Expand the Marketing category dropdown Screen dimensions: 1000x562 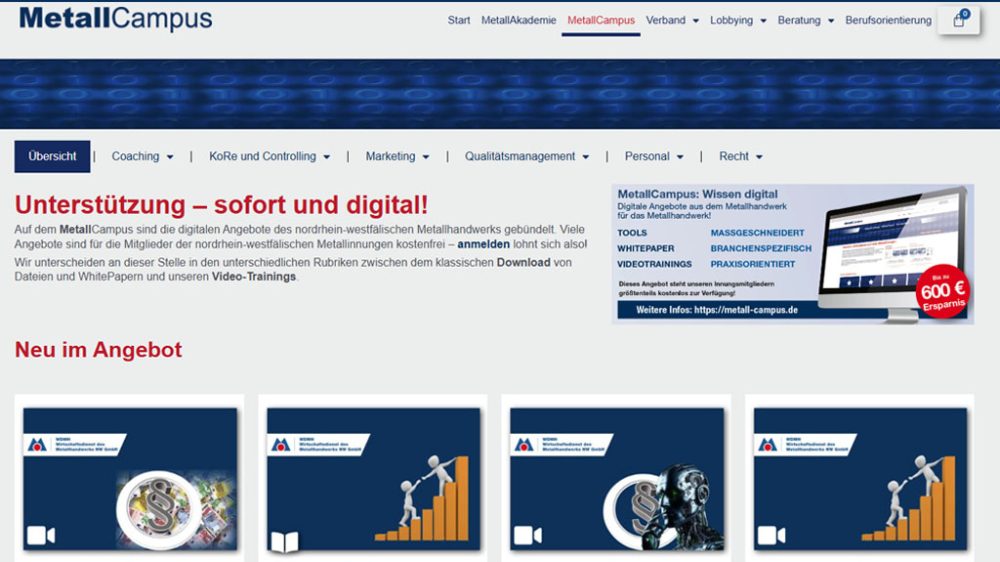point(397,156)
